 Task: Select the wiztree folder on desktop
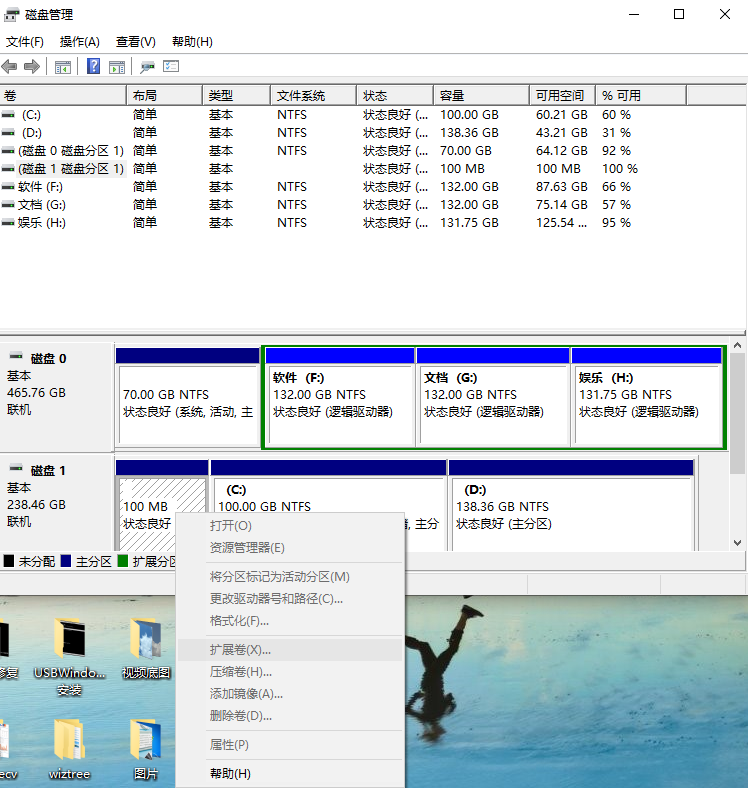69,740
